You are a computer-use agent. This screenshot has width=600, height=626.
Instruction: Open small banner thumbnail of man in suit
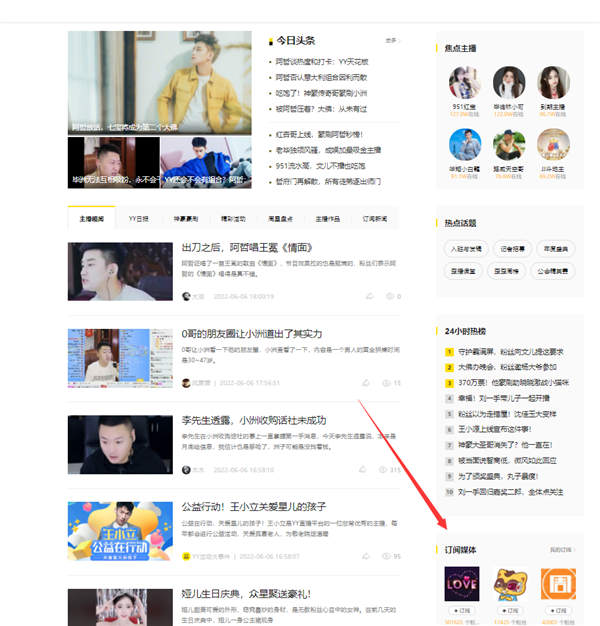pos(114,162)
